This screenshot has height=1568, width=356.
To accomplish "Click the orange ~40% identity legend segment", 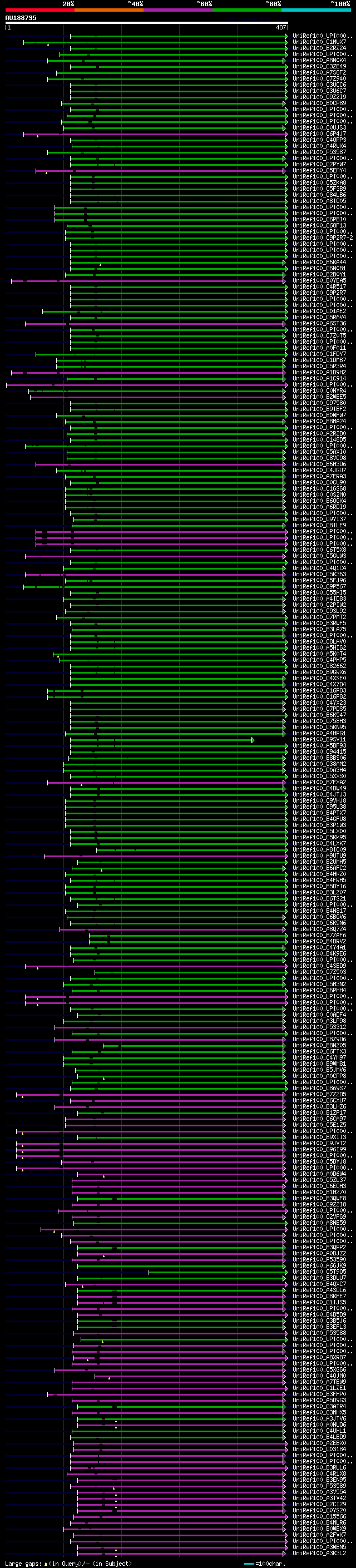I will tap(109, 10).
